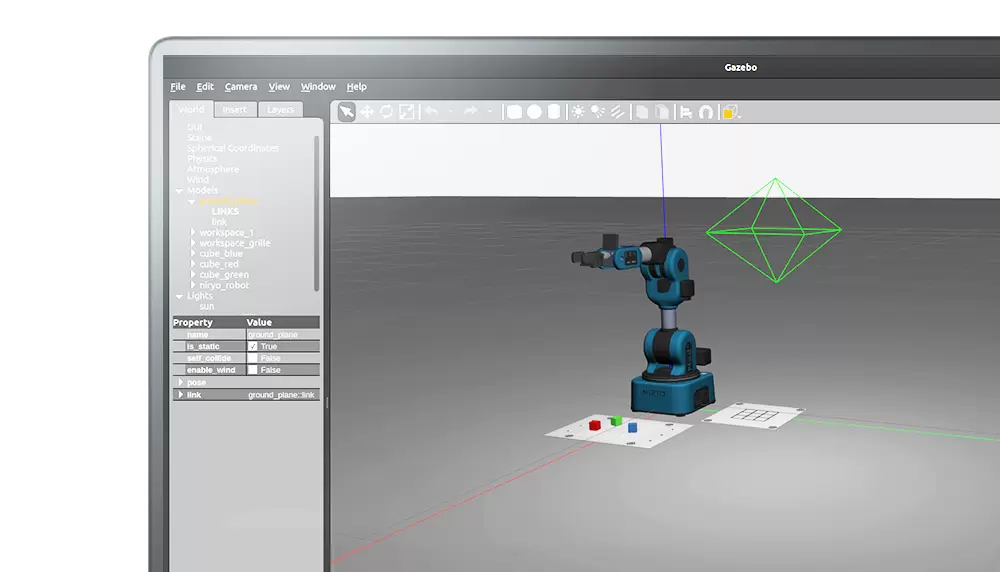Open the Help menu
The height and width of the screenshot is (572, 1000).
click(357, 87)
